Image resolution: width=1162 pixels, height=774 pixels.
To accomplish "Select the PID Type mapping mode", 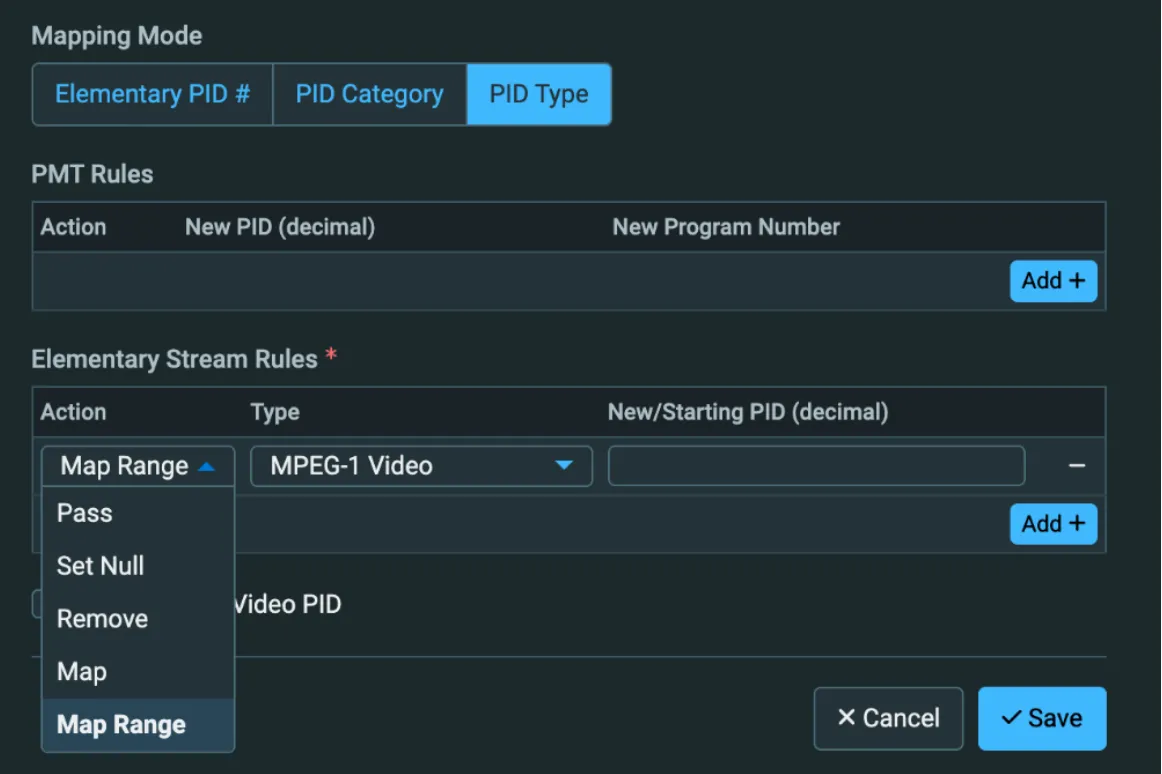I will coord(539,94).
